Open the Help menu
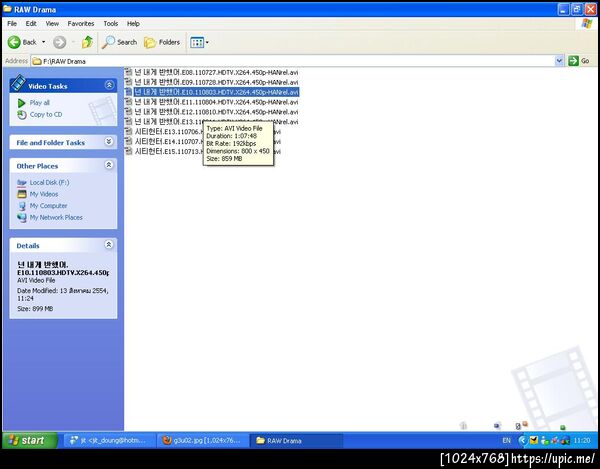 coord(133,23)
